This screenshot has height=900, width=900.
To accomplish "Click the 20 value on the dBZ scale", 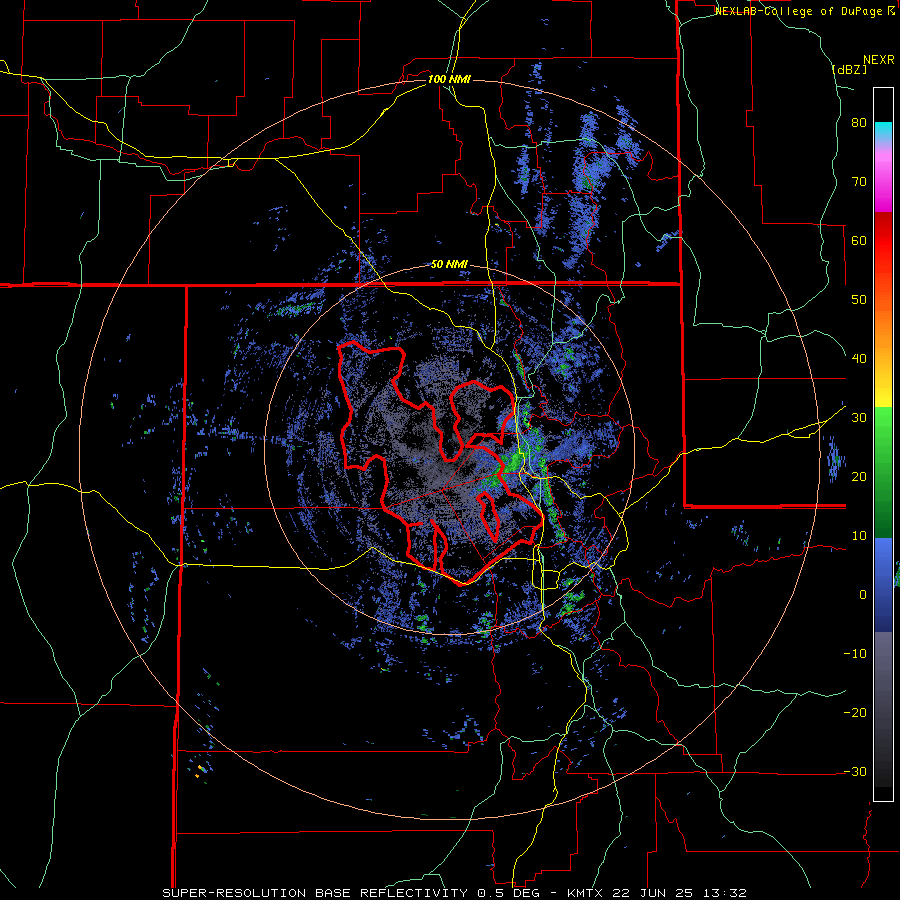I will tap(859, 477).
